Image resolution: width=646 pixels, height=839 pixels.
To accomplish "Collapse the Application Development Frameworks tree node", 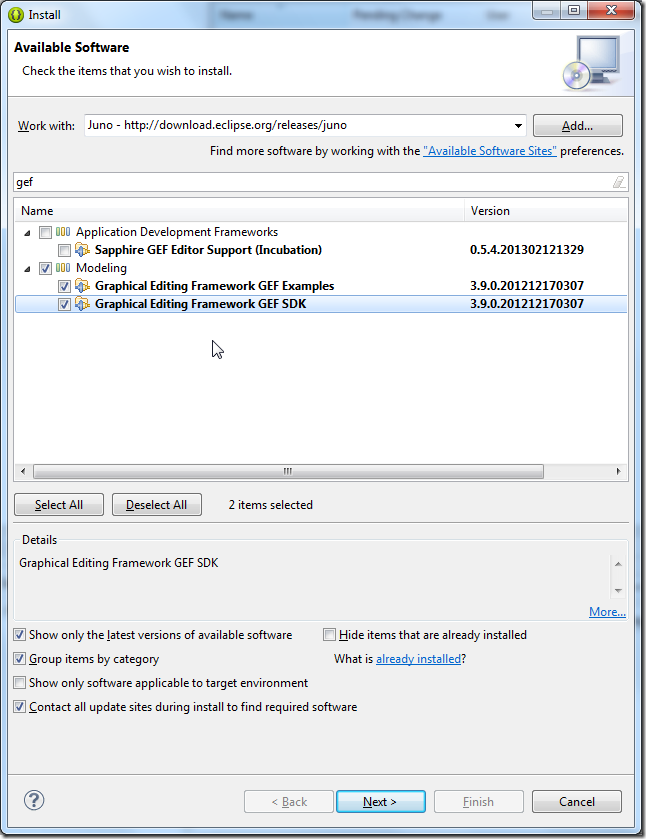I will tap(27, 233).
